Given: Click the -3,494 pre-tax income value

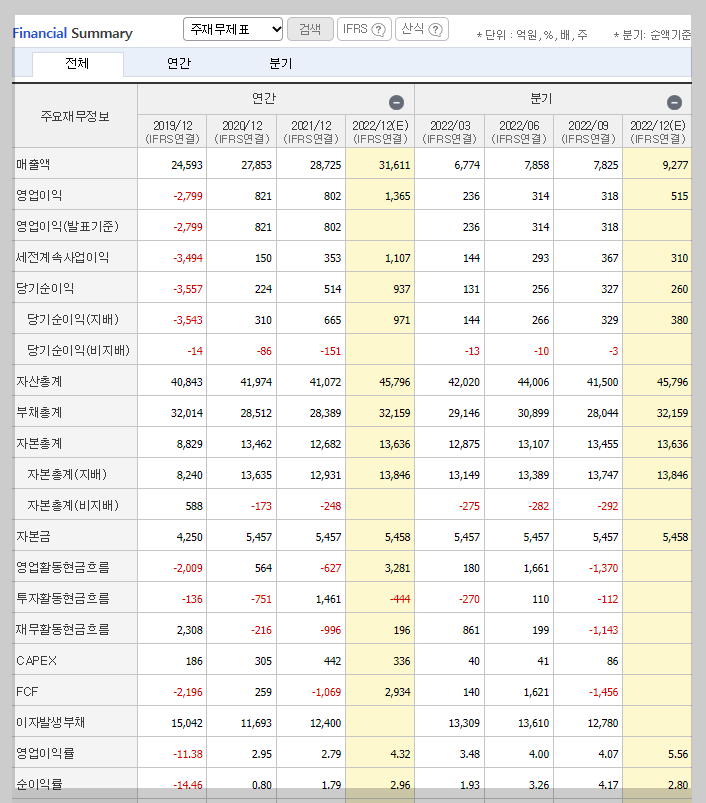Looking at the screenshot, I should click(188, 258).
